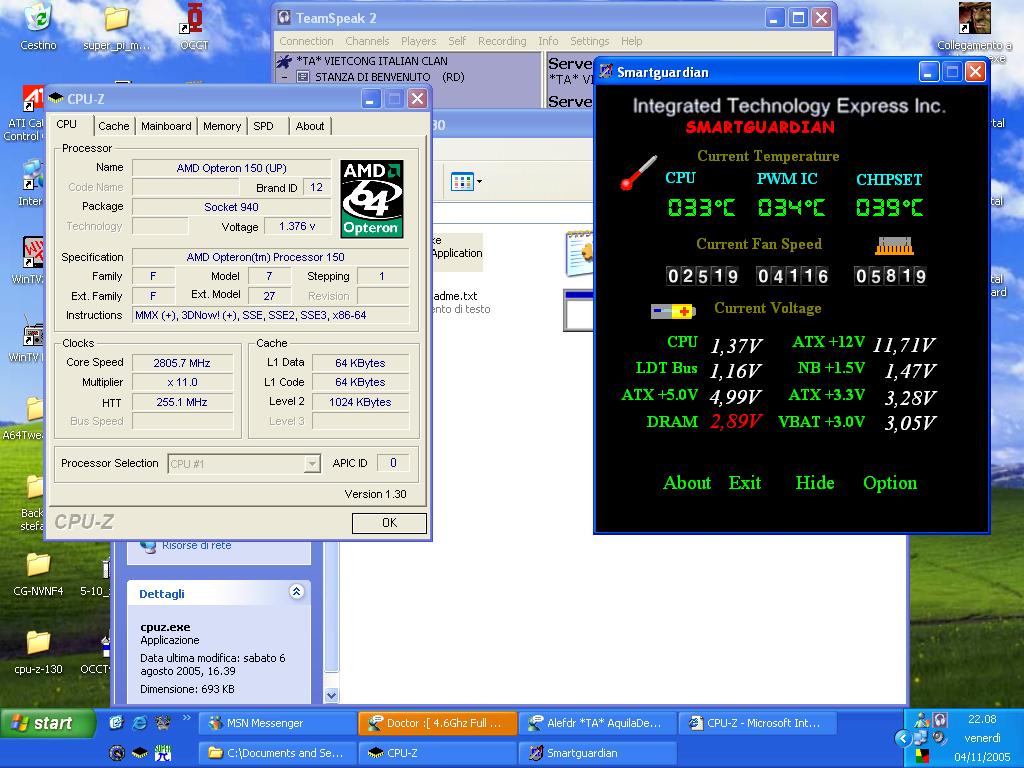Click the thermometer icon in Smartguardian

[638, 172]
